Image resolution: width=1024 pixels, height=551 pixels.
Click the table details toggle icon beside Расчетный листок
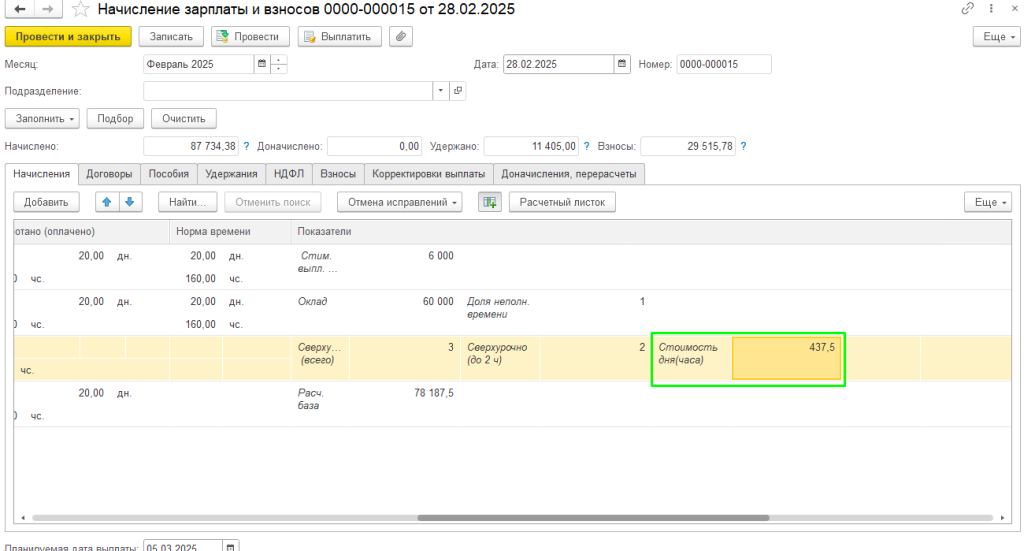coord(490,202)
